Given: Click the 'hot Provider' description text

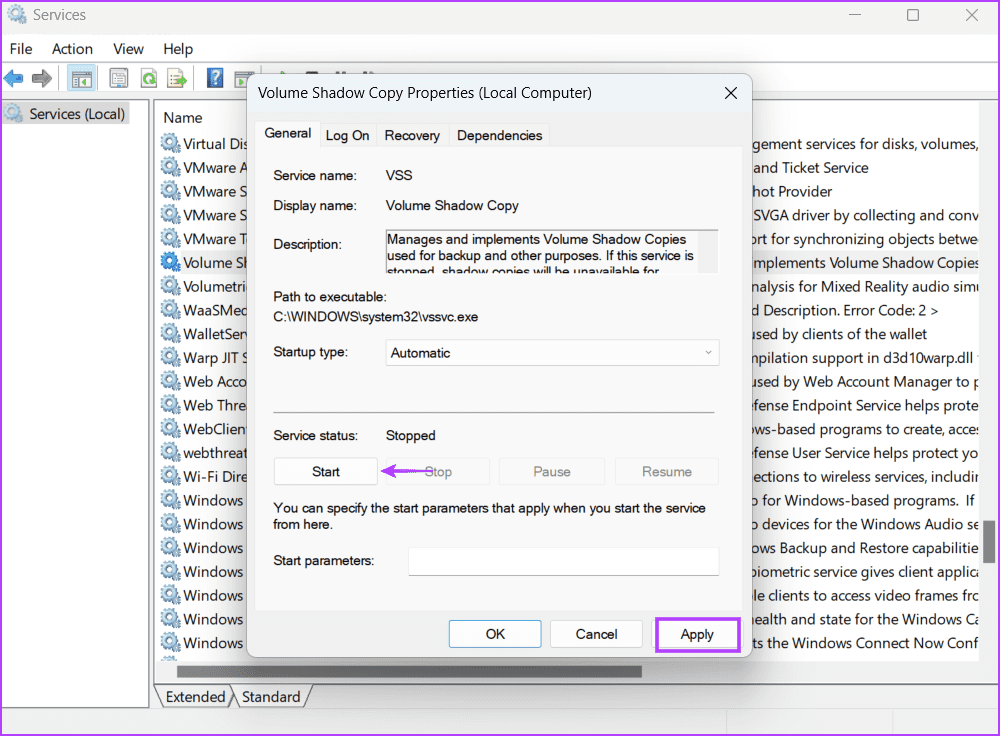Looking at the screenshot, I should click(x=792, y=191).
